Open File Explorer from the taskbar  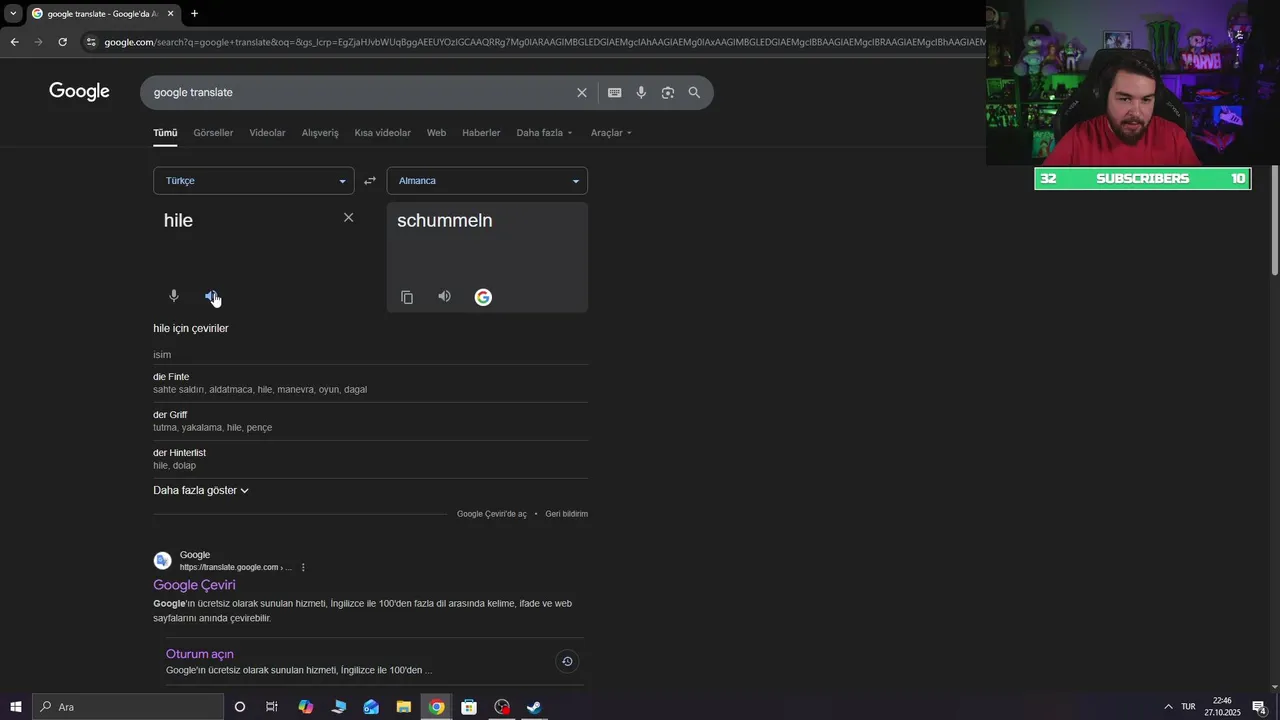[x=404, y=707]
